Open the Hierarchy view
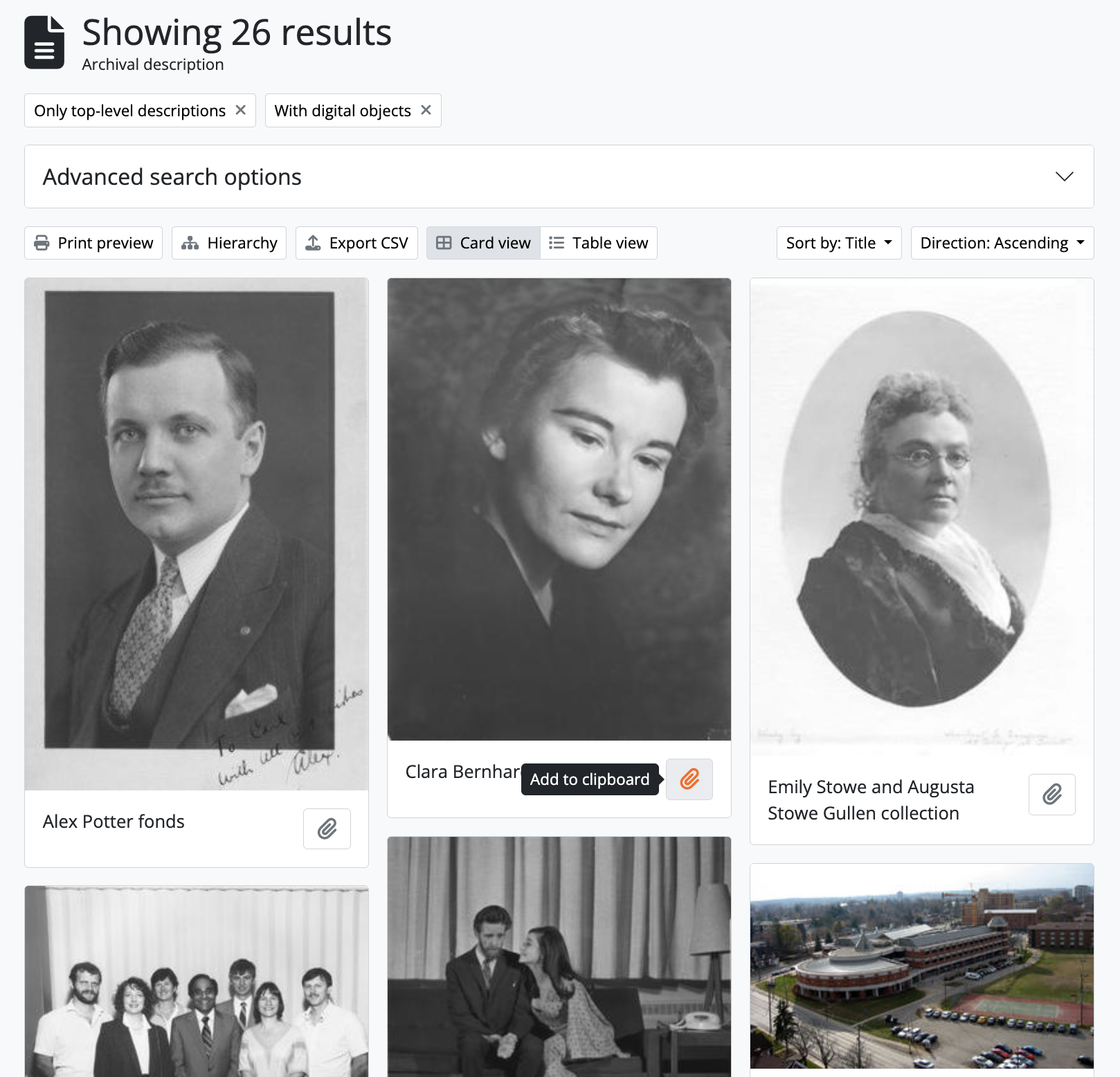This screenshot has width=1120, height=1077. pyautogui.click(x=229, y=243)
